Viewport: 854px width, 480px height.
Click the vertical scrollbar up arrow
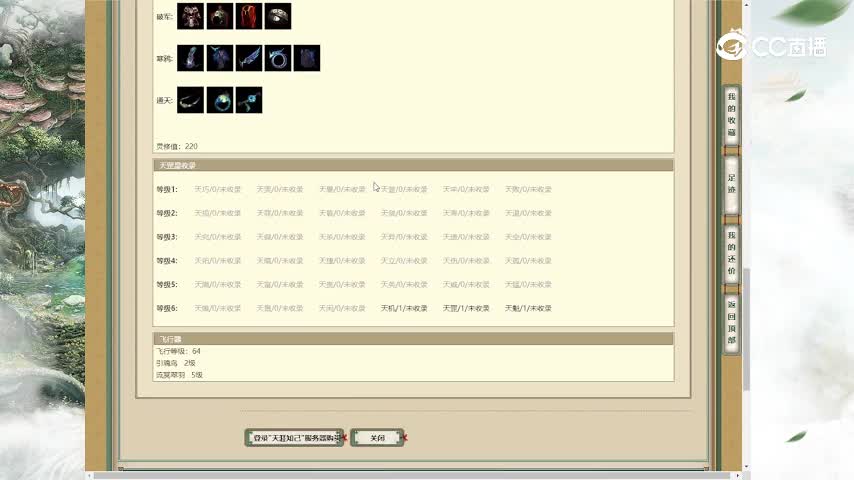[747, 4]
